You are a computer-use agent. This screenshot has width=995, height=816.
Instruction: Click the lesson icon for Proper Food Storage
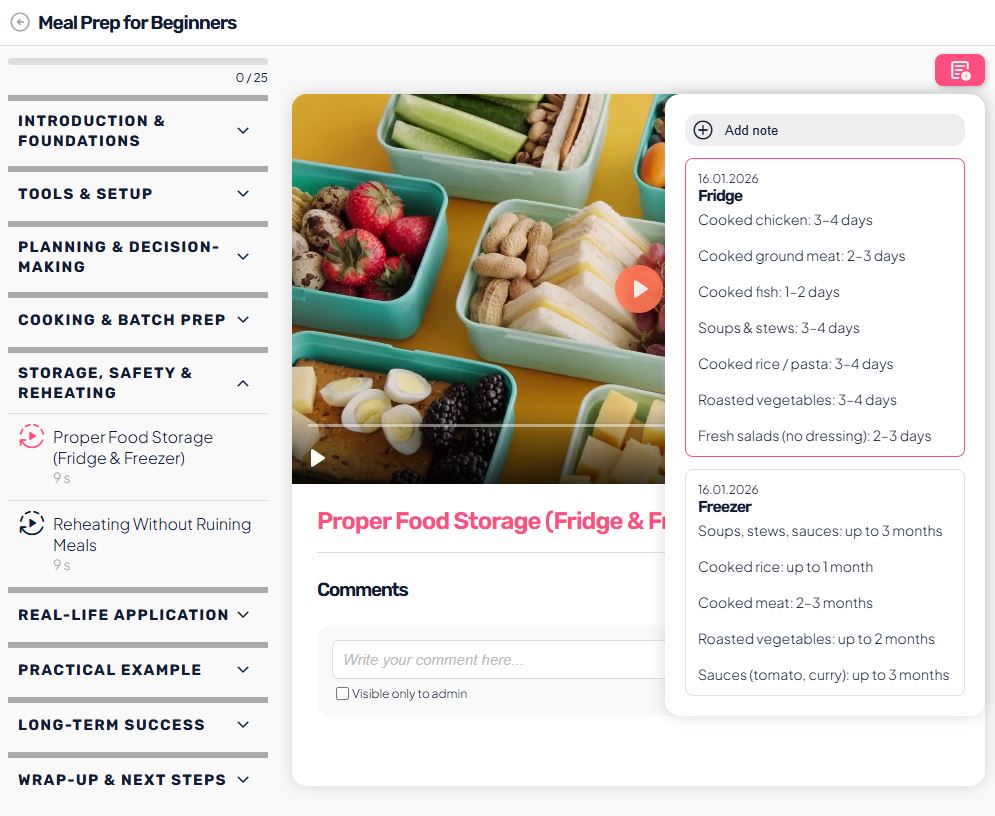[x=31, y=437]
